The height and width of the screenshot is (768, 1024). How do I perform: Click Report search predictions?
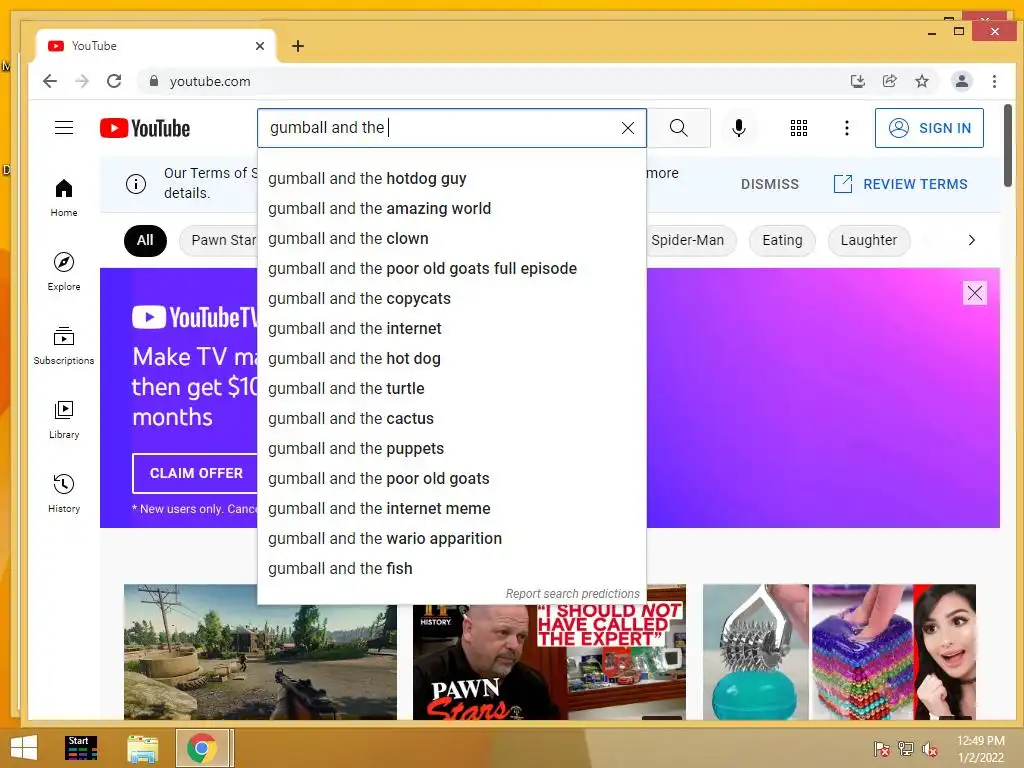(572, 594)
